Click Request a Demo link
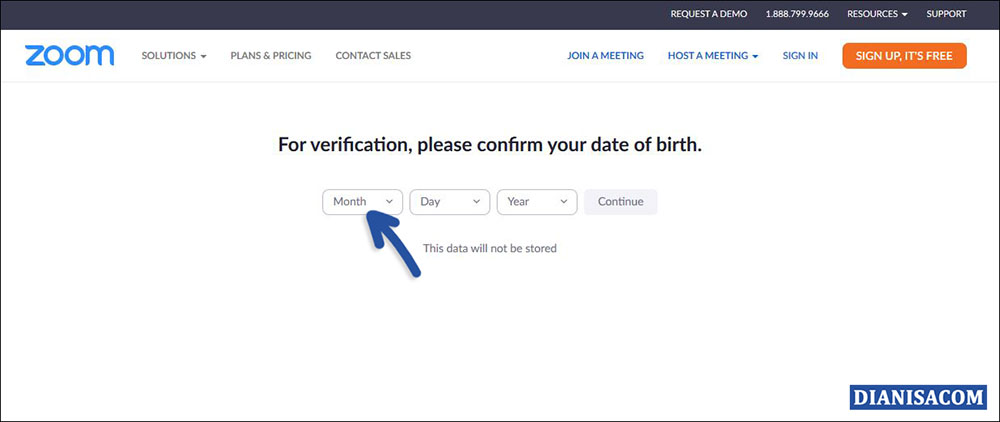This screenshot has height=422, width=1000. (x=708, y=14)
